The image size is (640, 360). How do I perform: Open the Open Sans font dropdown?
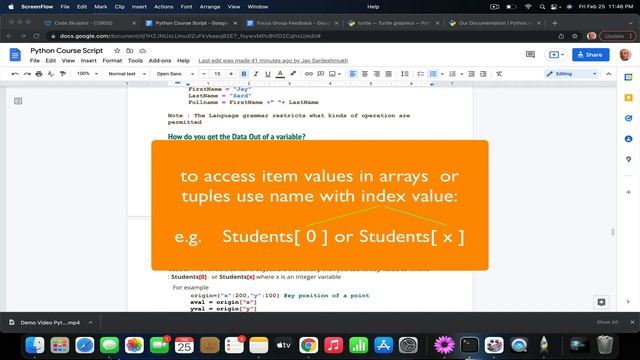coord(175,74)
